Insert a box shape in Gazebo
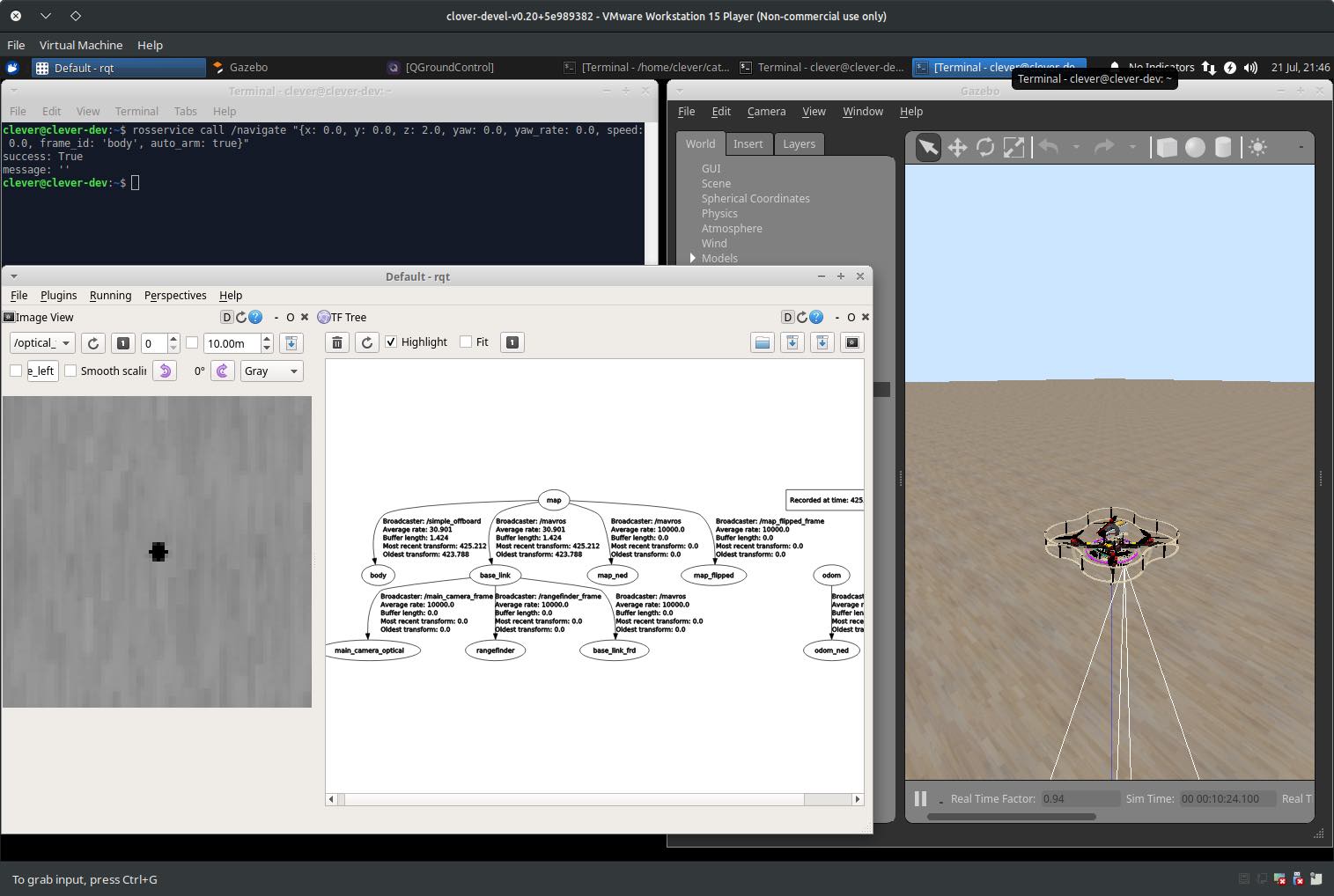Image resolution: width=1334 pixels, height=896 pixels. click(1167, 148)
